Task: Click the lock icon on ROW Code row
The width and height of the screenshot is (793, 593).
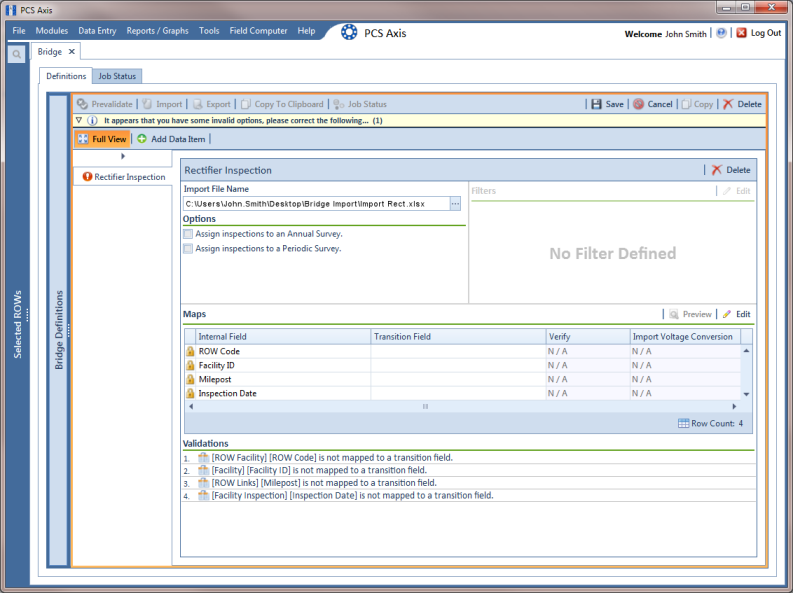Action: [190, 351]
